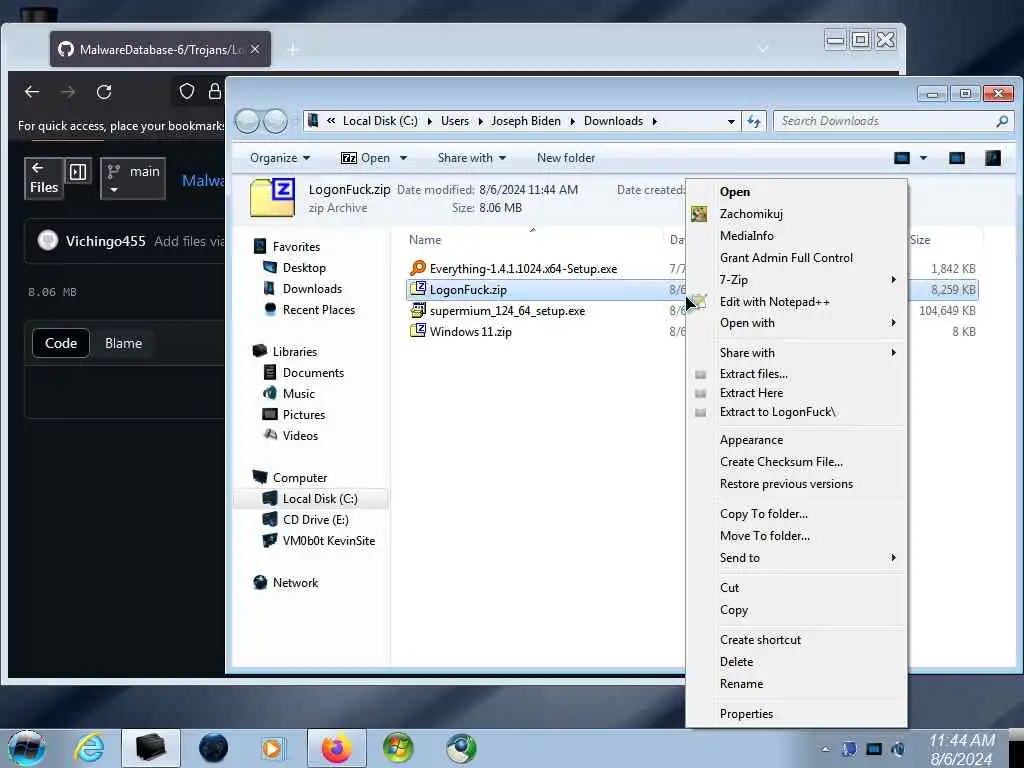Select Cut in context menu
This screenshot has height=768, width=1024.
click(x=729, y=588)
